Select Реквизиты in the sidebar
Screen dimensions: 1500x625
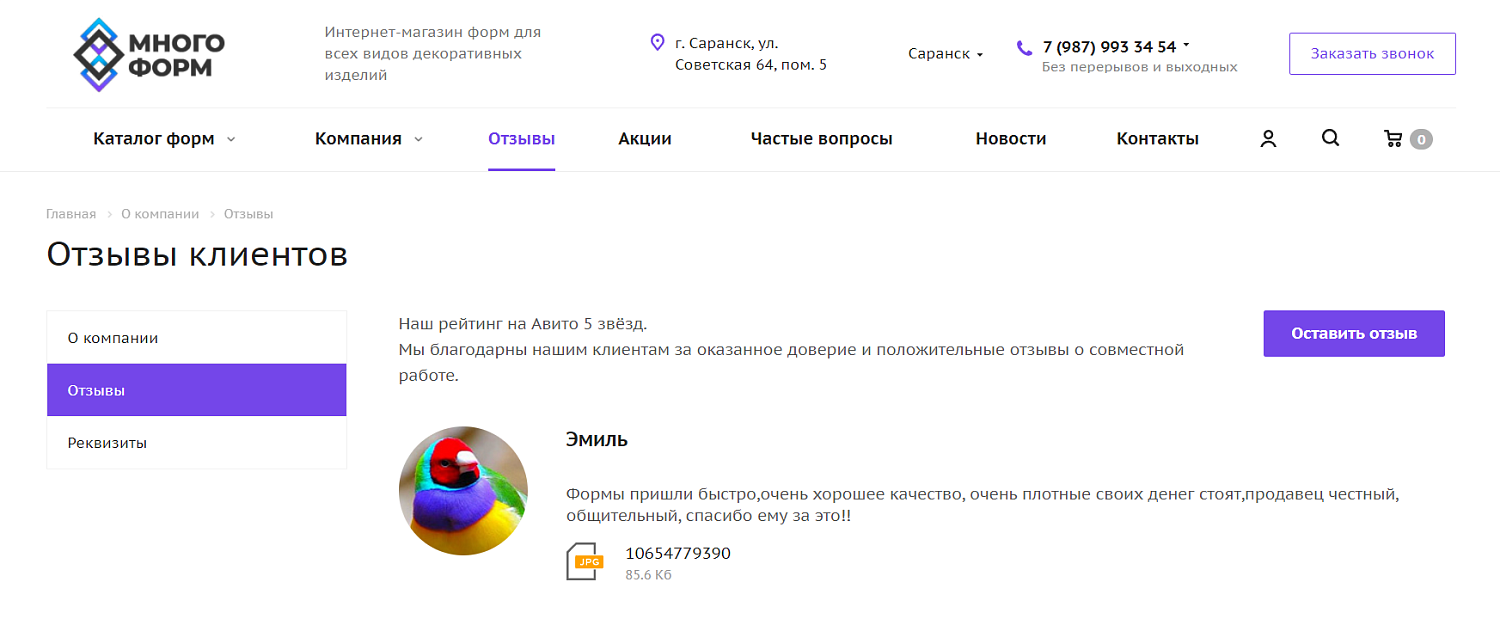click(x=106, y=442)
